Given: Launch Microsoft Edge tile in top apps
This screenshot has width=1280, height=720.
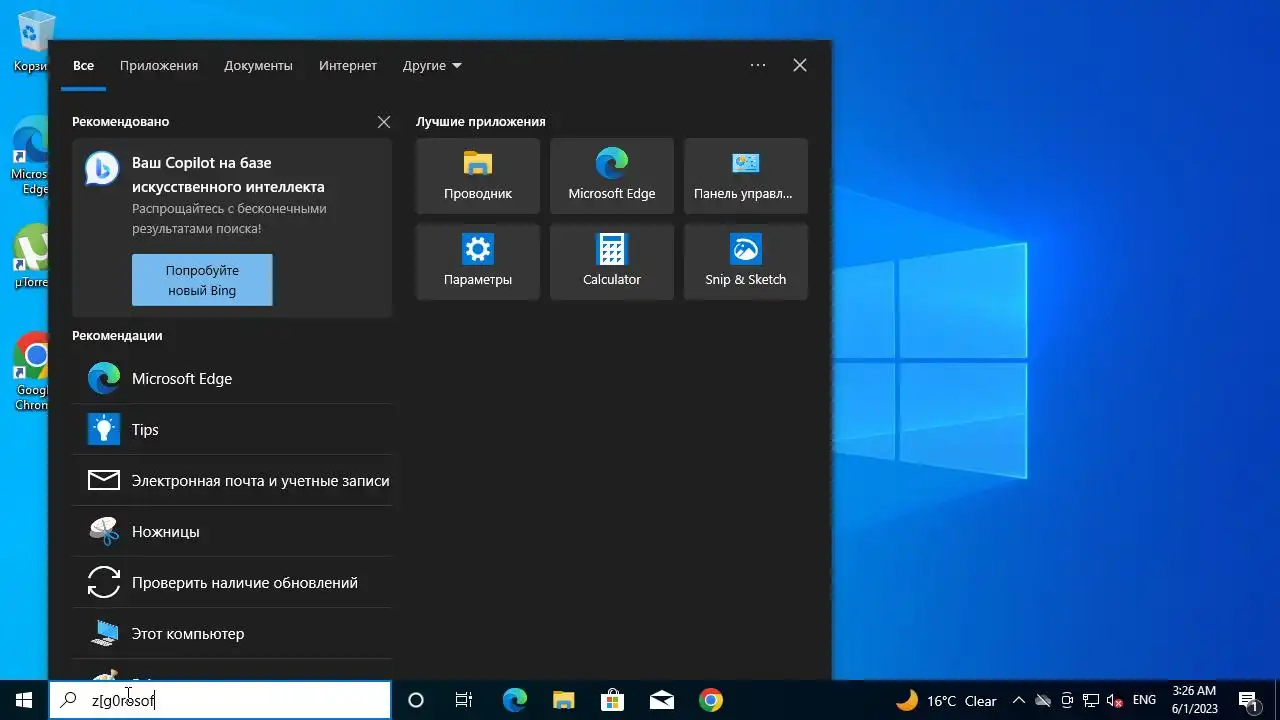Looking at the screenshot, I should click(x=612, y=176).
